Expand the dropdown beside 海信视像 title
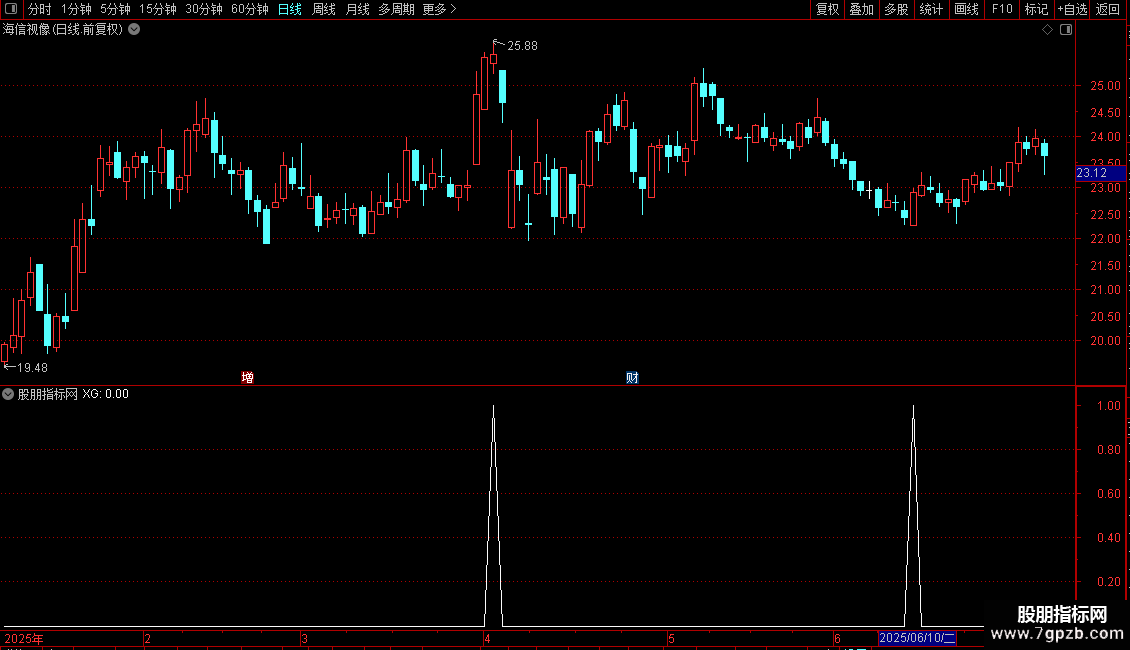This screenshot has width=1130, height=650. click(134, 29)
